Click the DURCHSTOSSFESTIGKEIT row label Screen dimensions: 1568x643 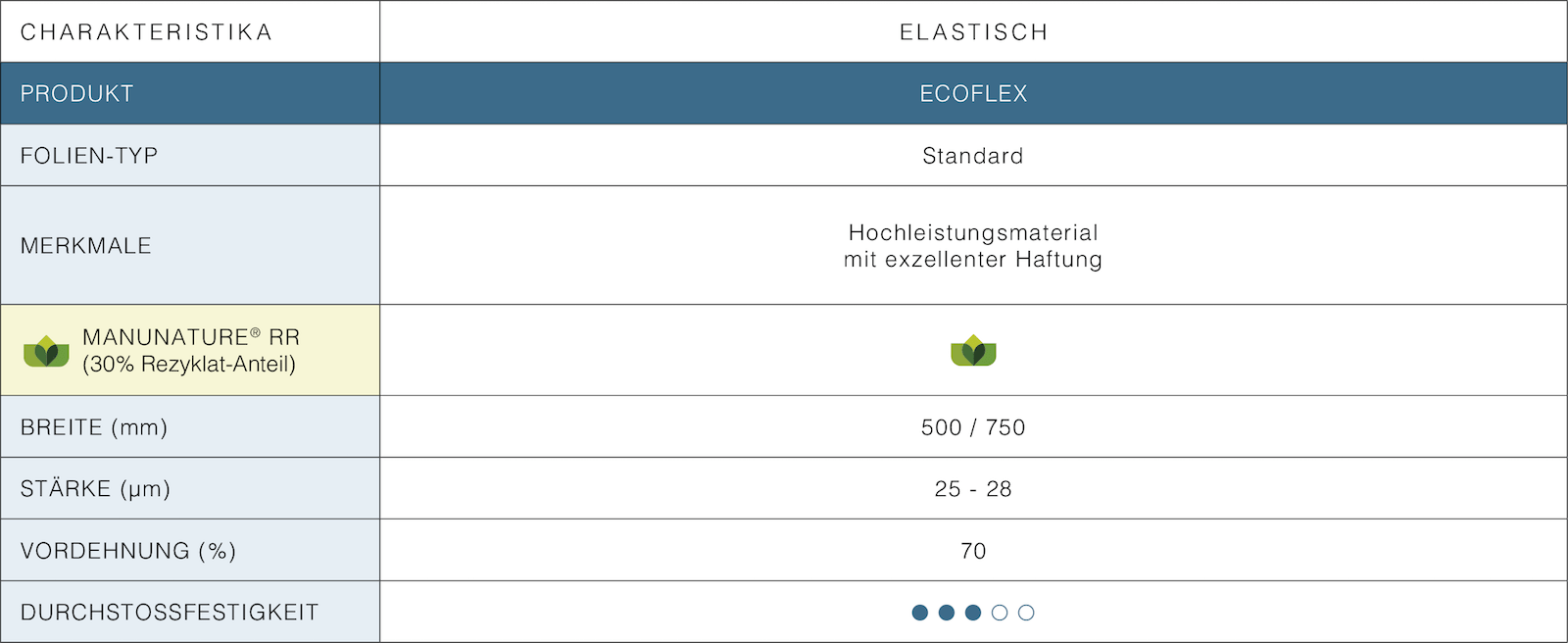[x=170, y=613]
